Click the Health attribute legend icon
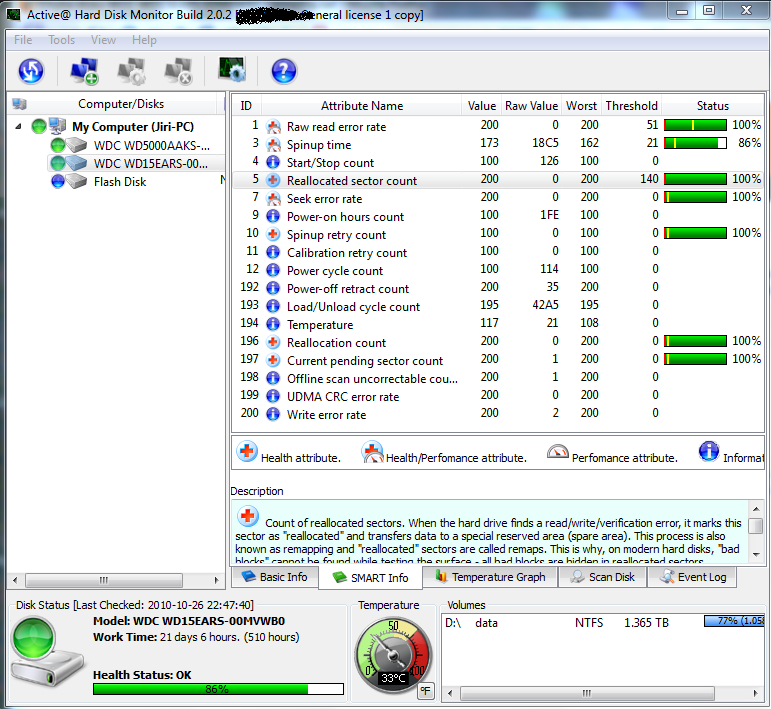 (x=247, y=451)
